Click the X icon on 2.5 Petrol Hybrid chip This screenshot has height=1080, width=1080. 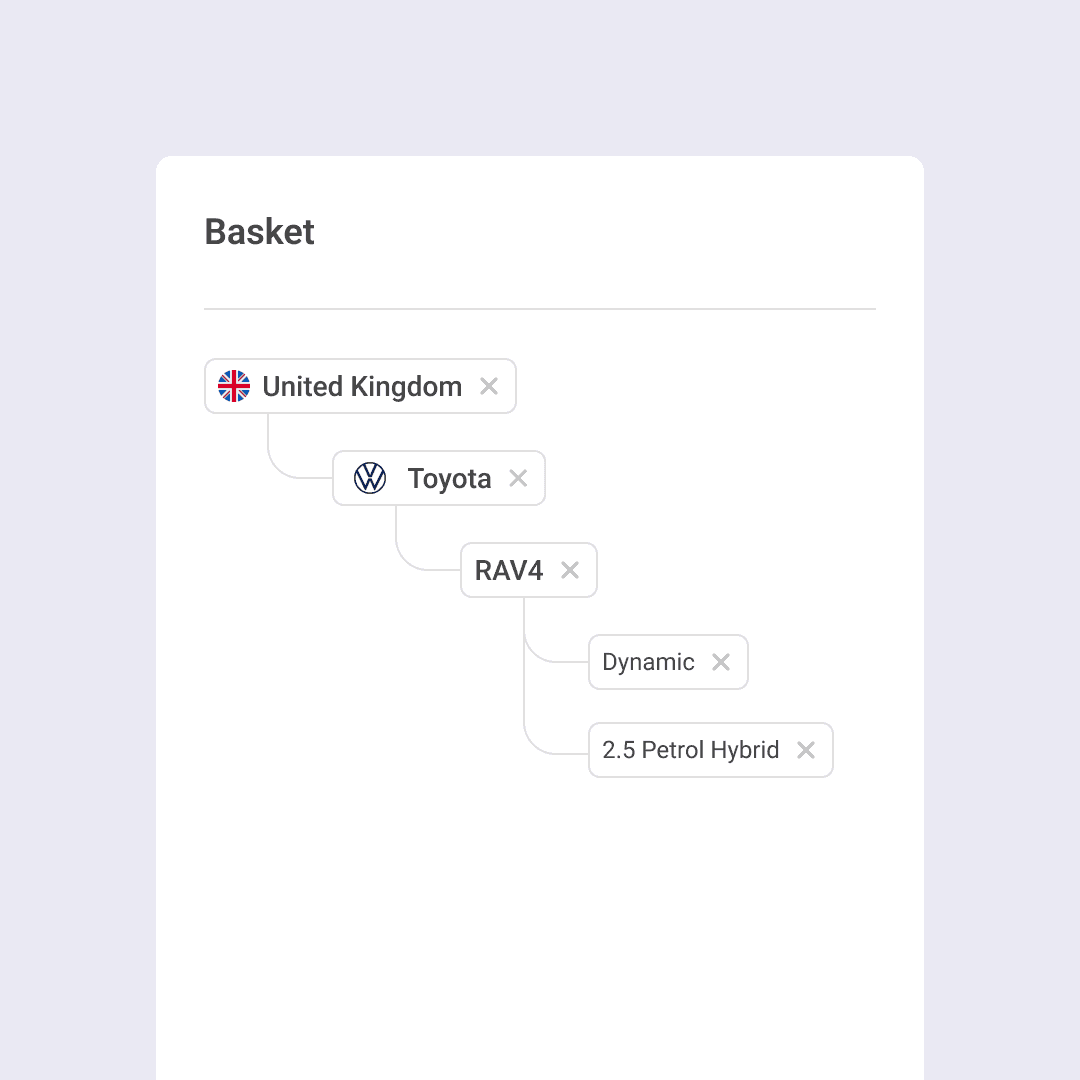pos(806,750)
